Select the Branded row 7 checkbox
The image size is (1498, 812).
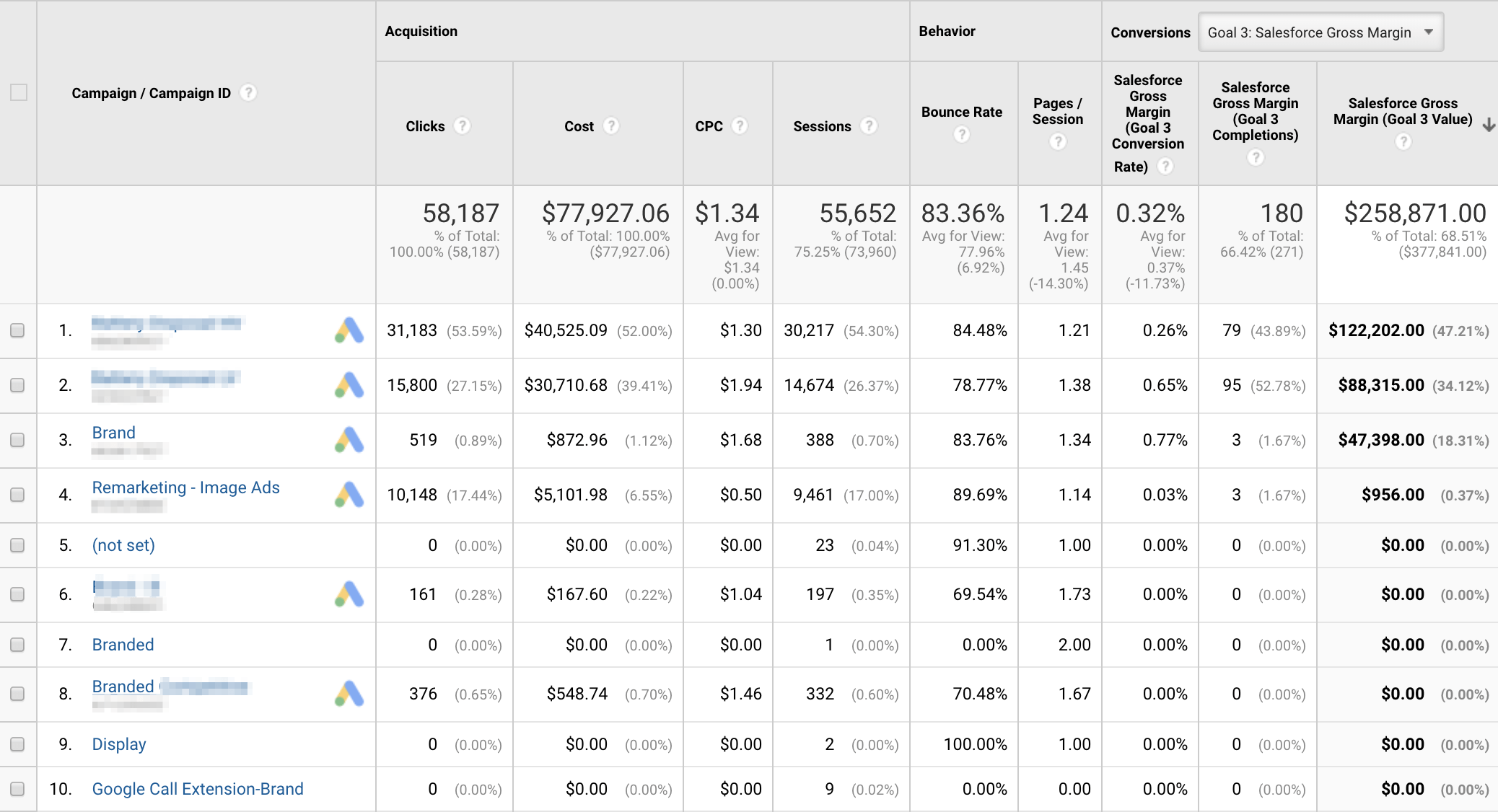17,645
